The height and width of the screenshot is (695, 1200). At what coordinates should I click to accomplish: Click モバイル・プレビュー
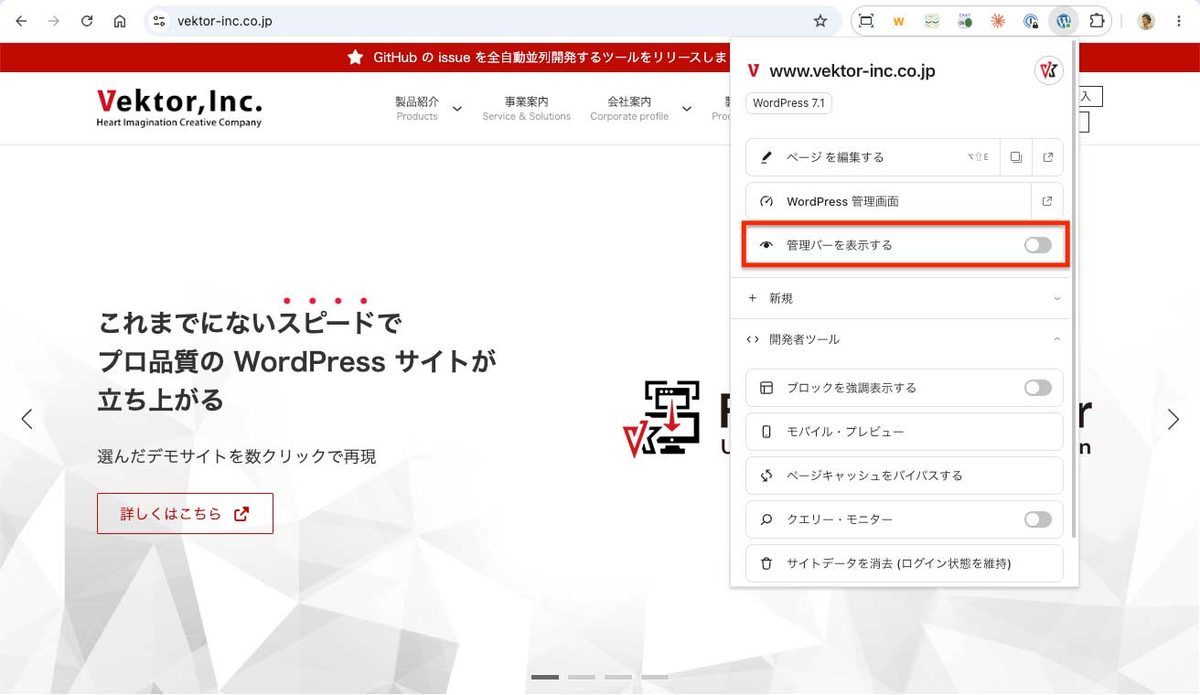pyautogui.click(x=904, y=432)
